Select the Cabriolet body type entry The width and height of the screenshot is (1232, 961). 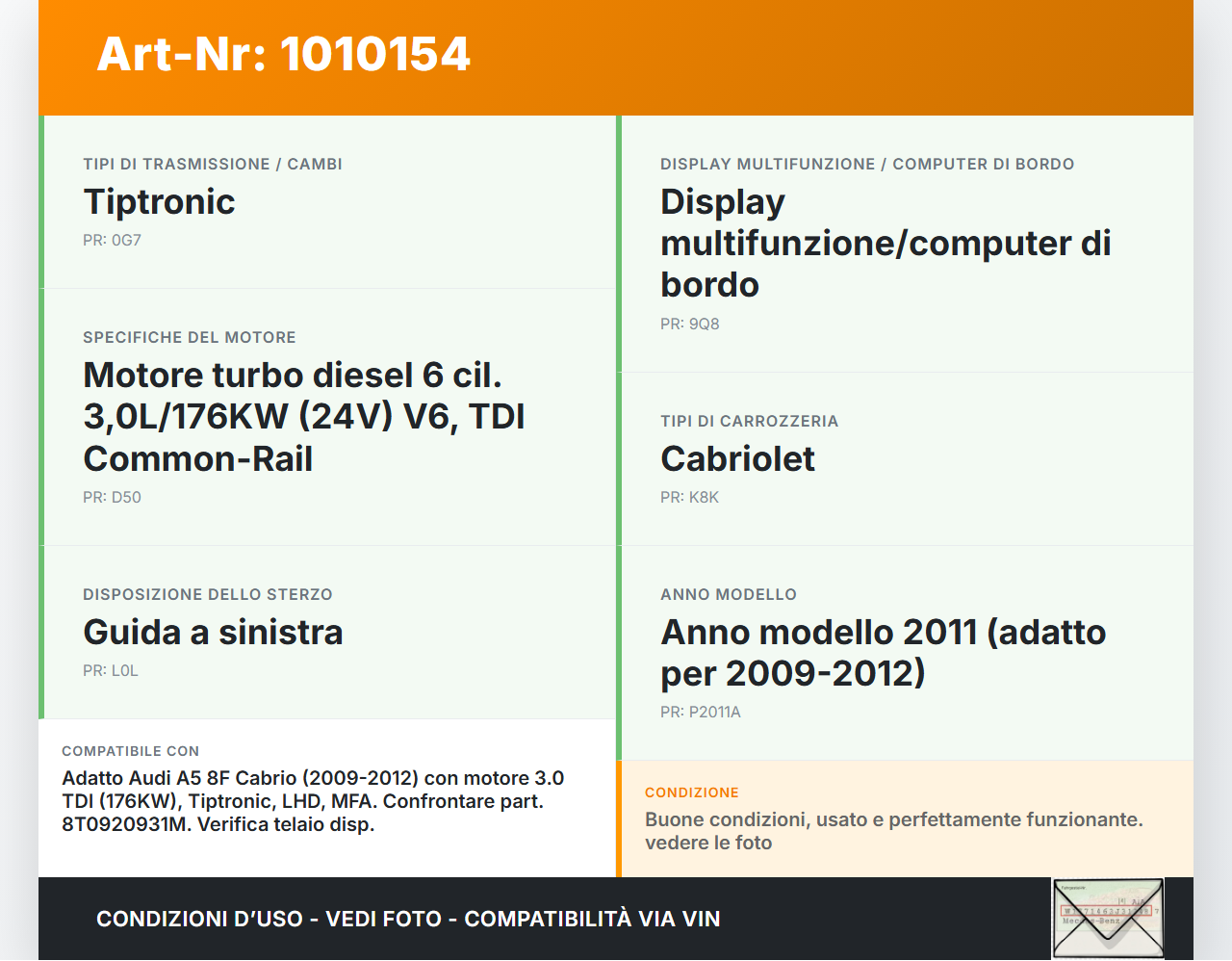[737, 459]
